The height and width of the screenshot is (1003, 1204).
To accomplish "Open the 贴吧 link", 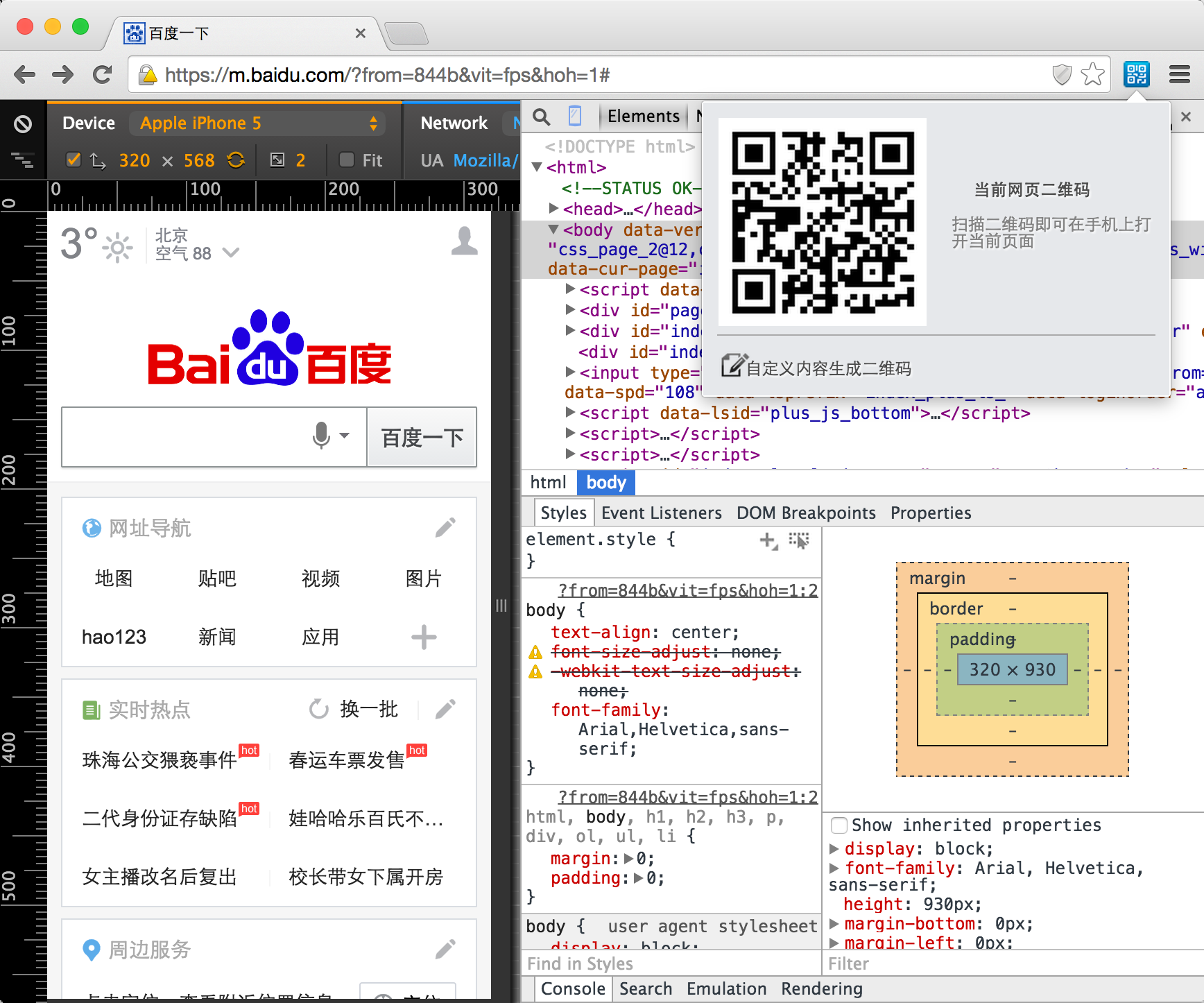I will pos(217,578).
